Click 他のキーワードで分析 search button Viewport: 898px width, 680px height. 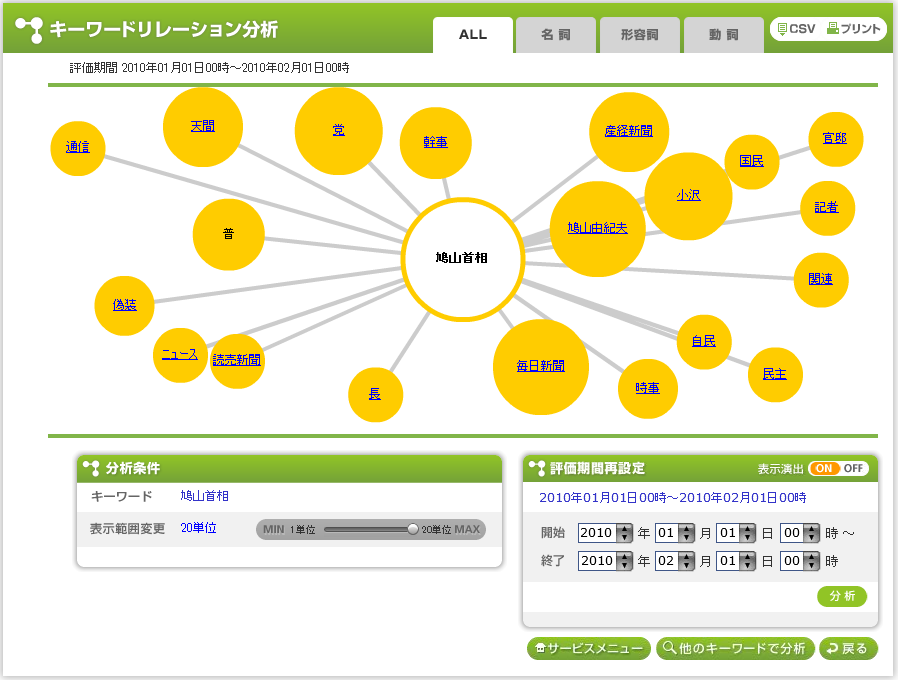point(735,649)
